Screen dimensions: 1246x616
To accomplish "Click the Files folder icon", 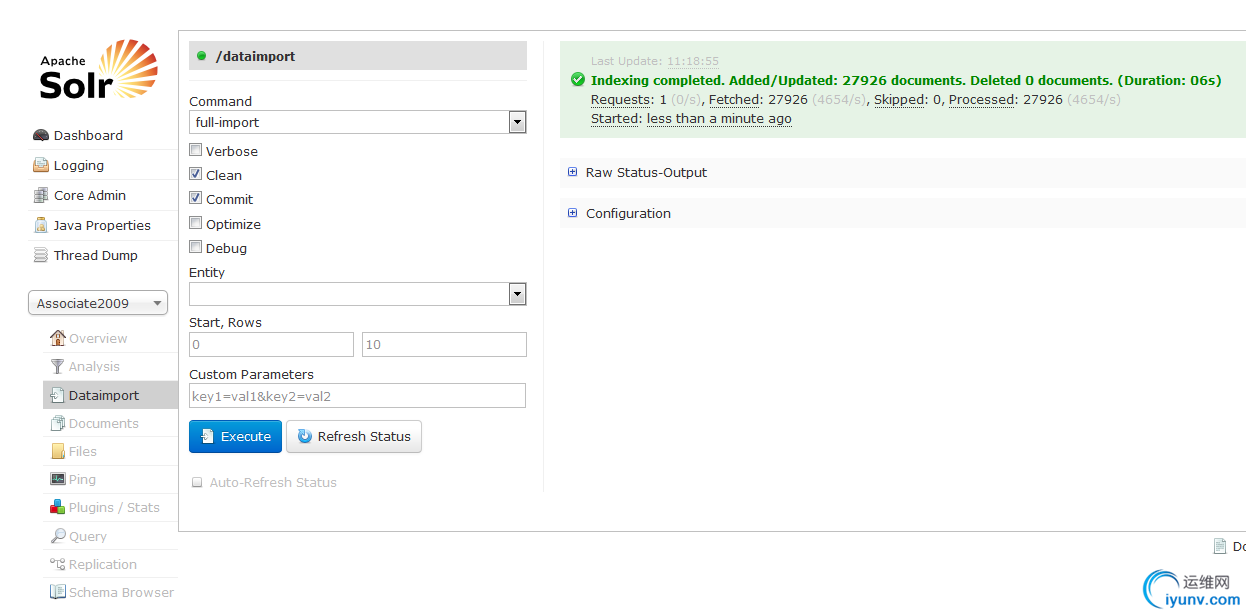I will click(x=58, y=451).
